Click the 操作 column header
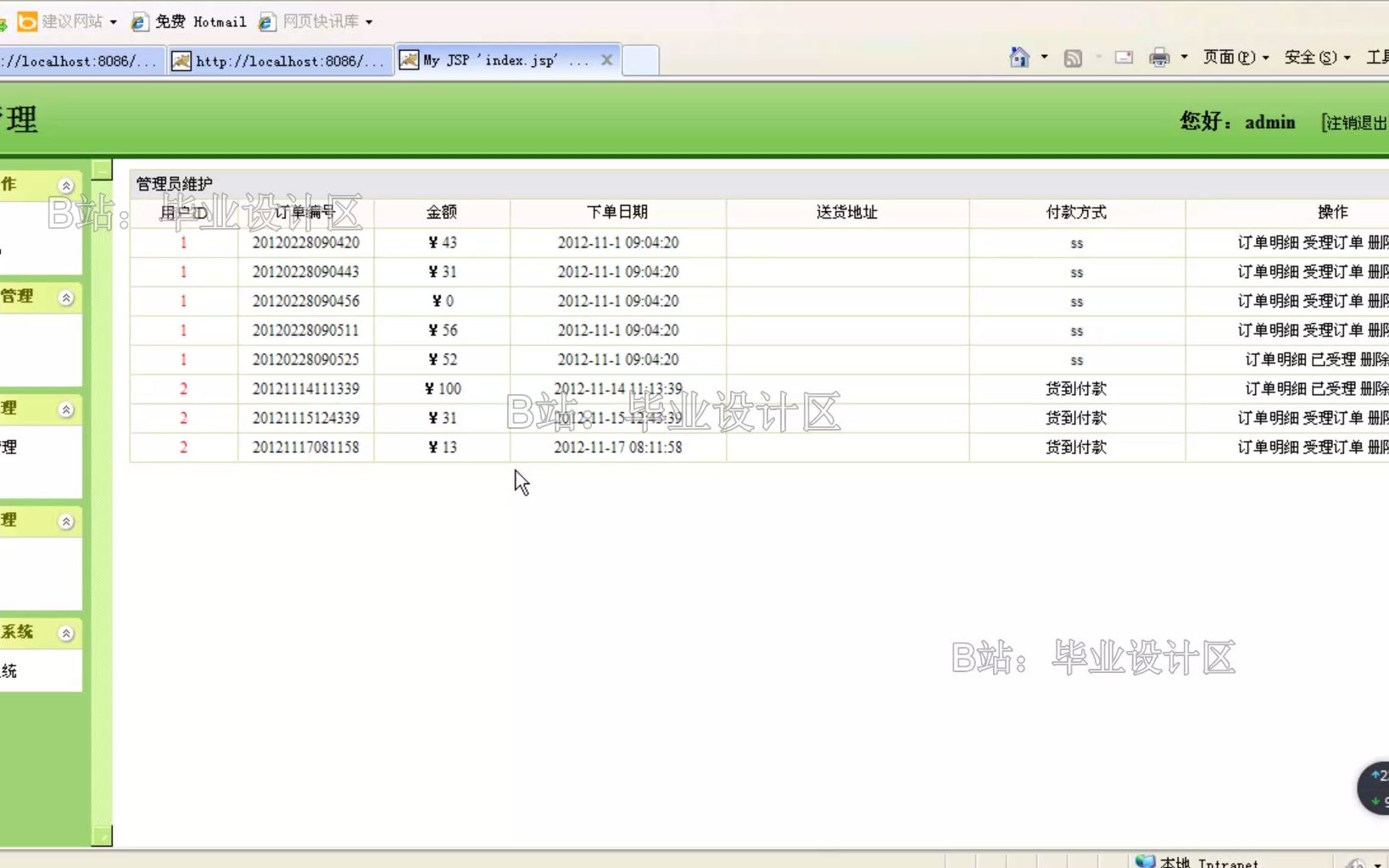The width and height of the screenshot is (1389, 868). 1333,212
